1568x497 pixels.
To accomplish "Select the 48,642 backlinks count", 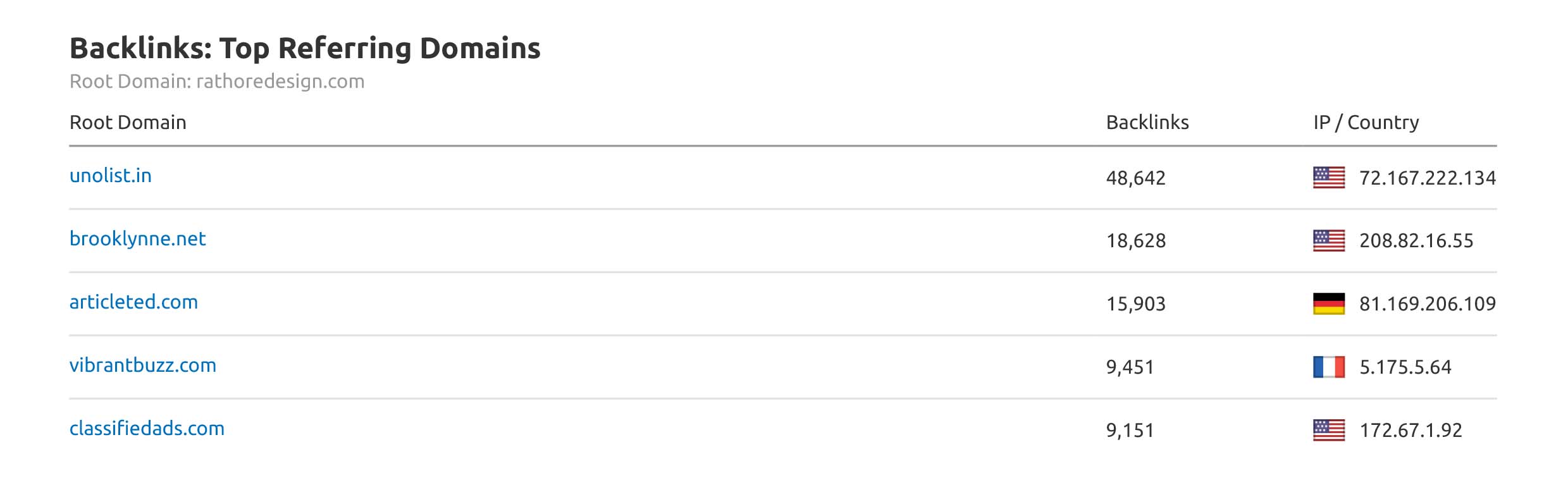I will [1135, 178].
